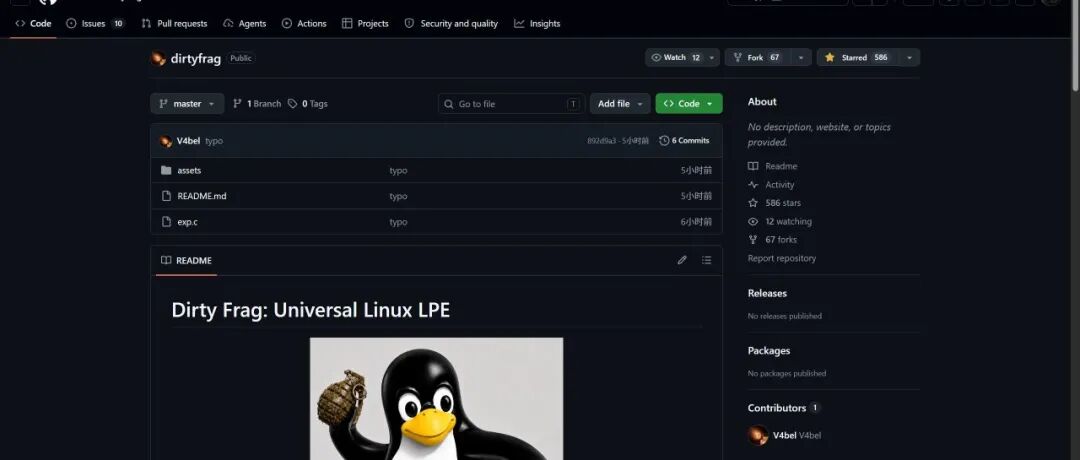Click the dirtyfrag repository name
1080x460 pixels.
(196, 59)
